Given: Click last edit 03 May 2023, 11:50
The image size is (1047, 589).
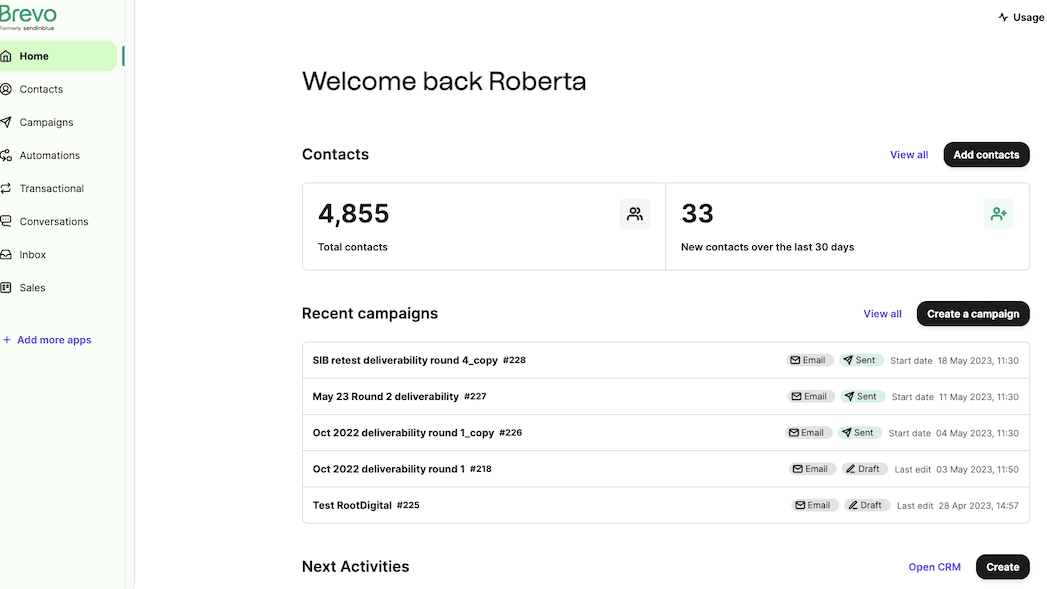Looking at the screenshot, I should click(978, 469).
